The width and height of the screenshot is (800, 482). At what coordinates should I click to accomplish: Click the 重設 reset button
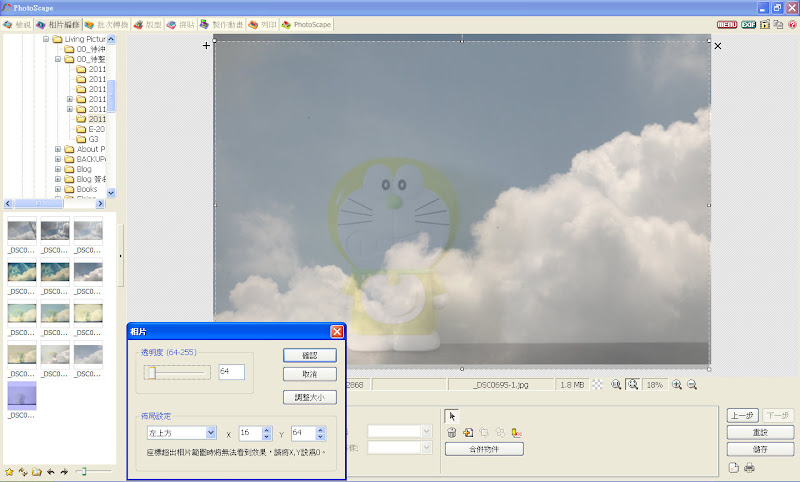click(760, 432)
